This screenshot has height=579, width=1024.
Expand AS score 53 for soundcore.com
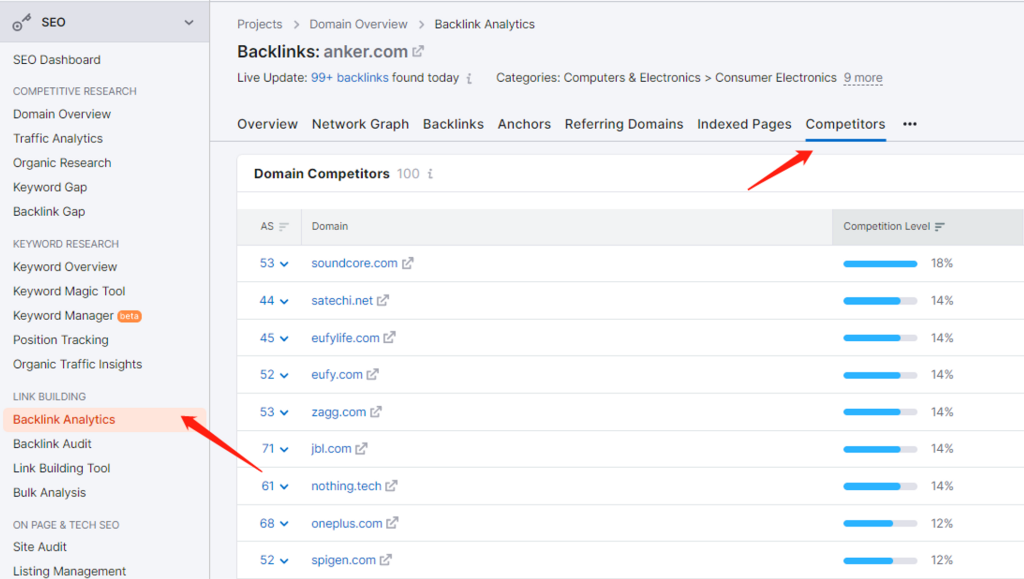click(x=274, y=263)
